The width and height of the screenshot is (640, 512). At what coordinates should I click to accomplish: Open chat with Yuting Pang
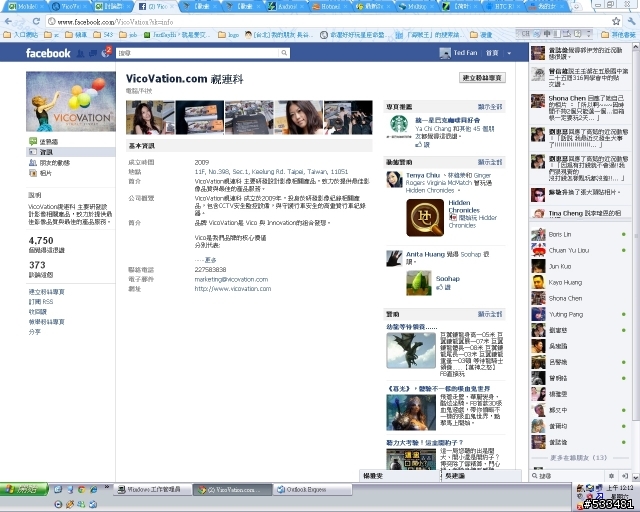(x=580, y=314)
